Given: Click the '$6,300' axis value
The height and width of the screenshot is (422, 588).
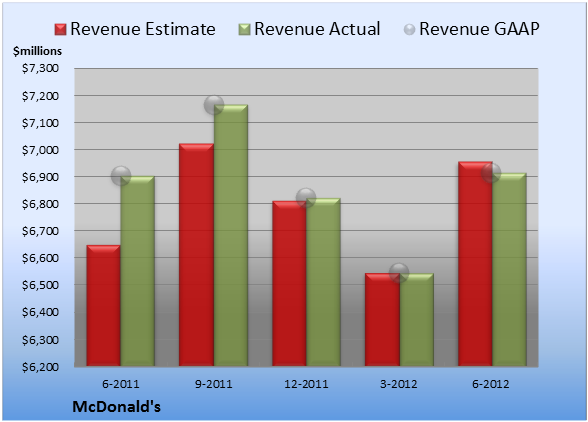Looking at the screenshot, I should [x=40, y=340].
